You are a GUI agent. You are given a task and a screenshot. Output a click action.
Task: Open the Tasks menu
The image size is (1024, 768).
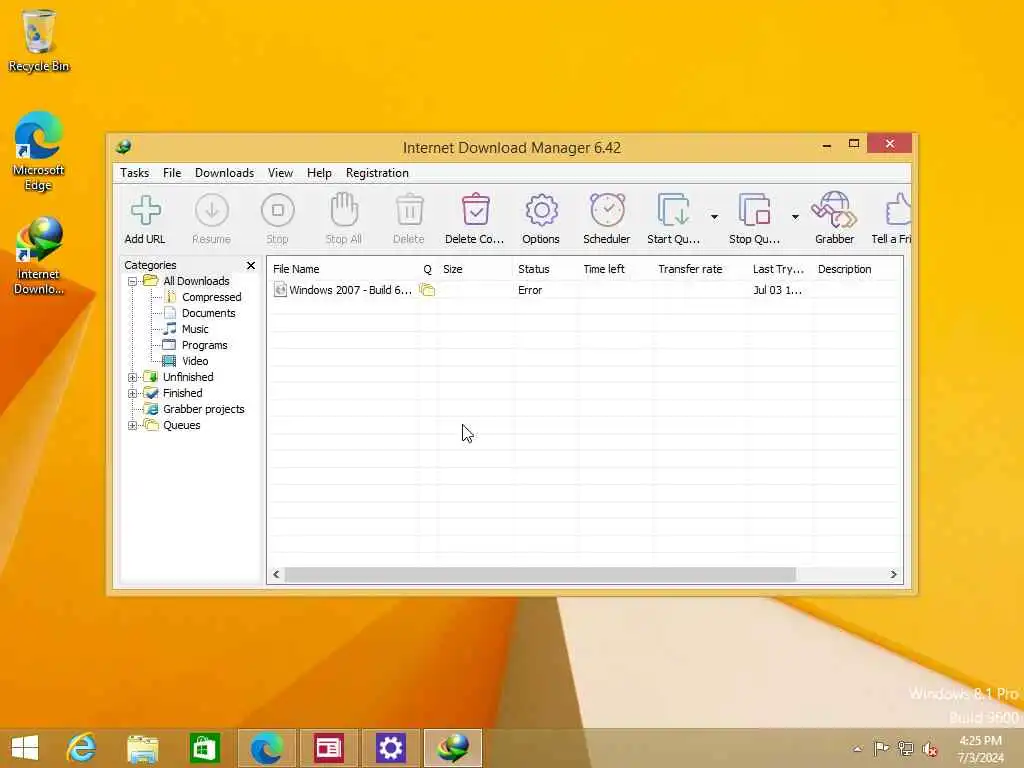pyautogui.click(x=135, y=173)
